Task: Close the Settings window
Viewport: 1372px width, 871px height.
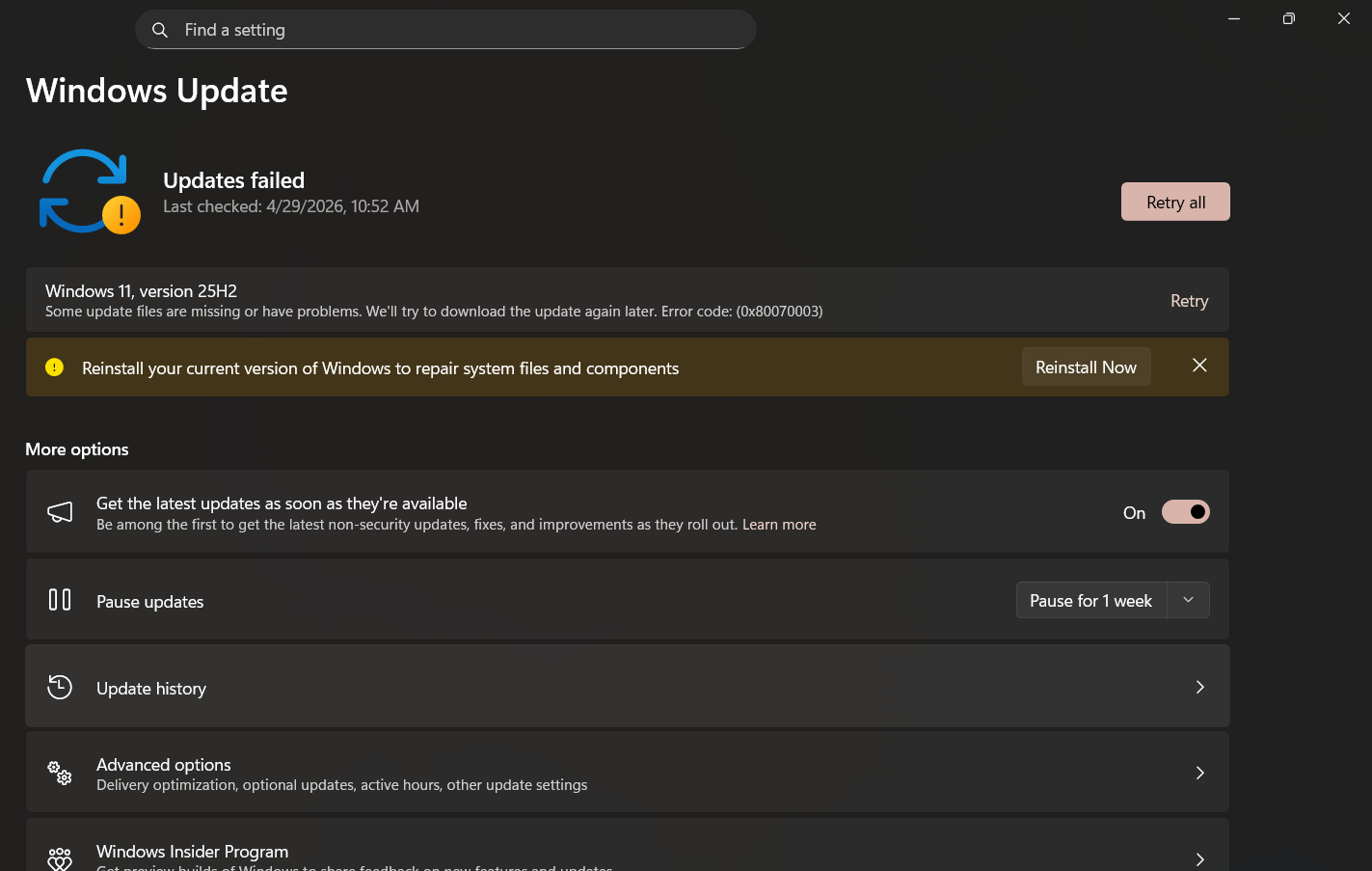Action: (x=1344, y=18)
